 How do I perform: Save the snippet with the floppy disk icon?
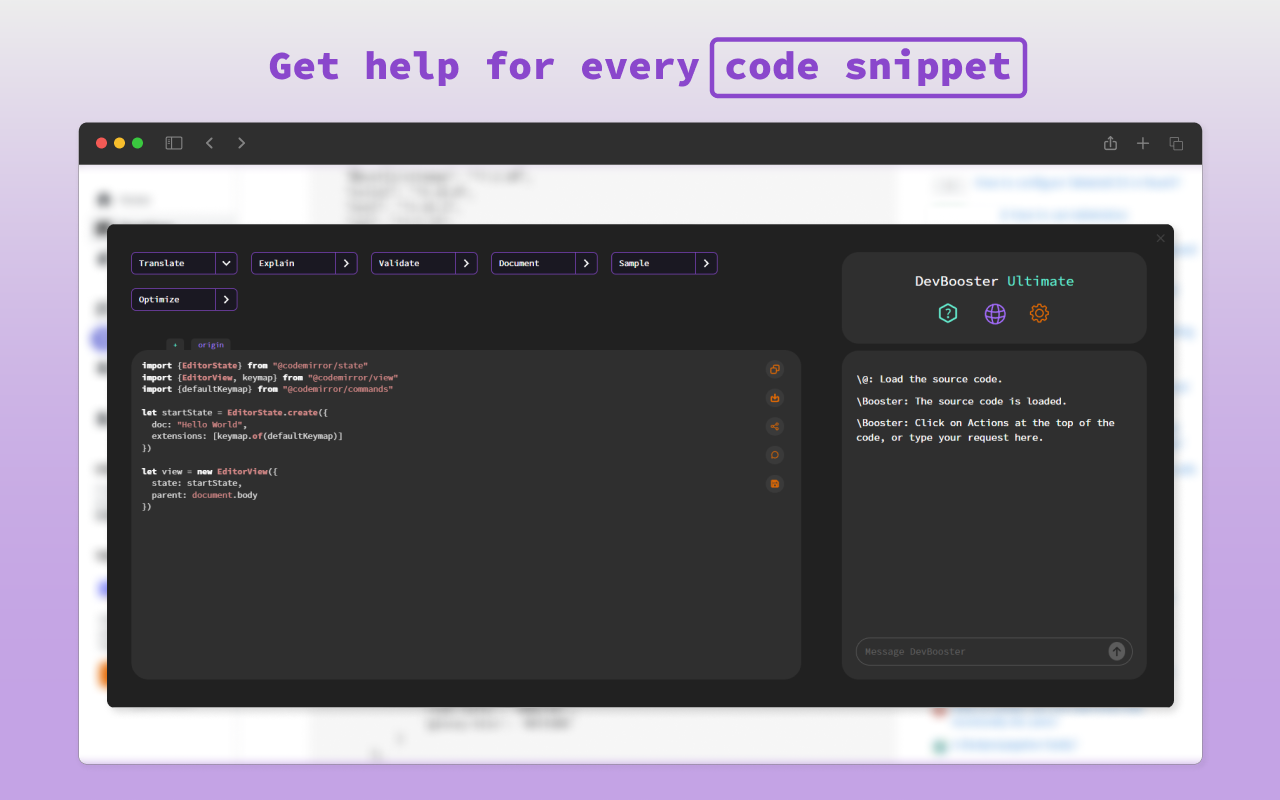coord(774,484)
